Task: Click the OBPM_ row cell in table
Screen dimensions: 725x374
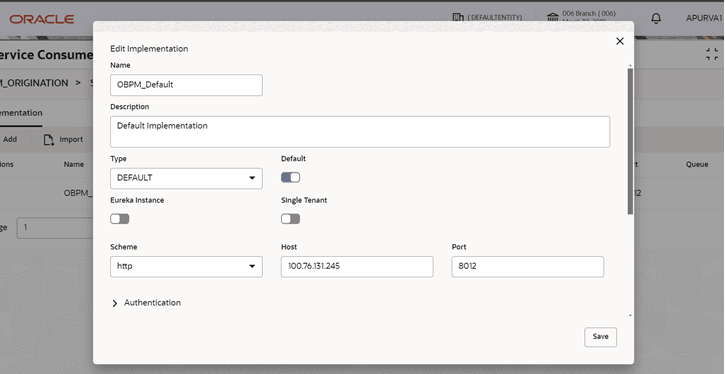Action: [78, 193]
